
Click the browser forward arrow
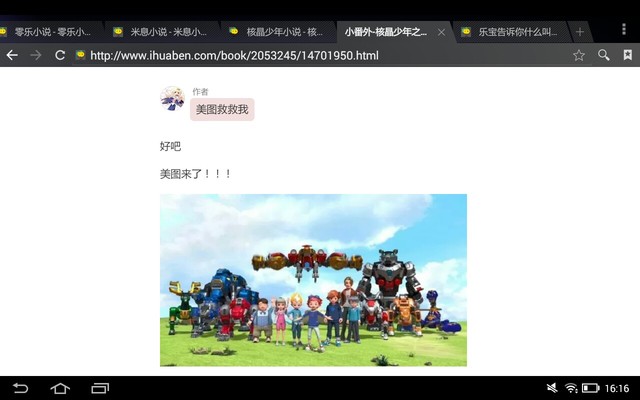point(36,55)
